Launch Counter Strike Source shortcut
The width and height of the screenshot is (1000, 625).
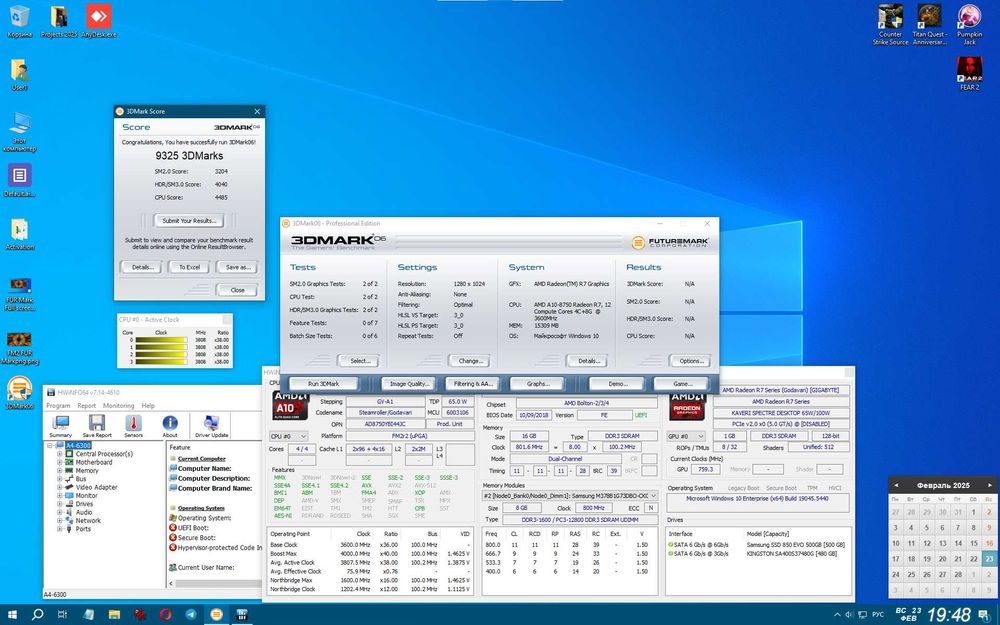890,25
